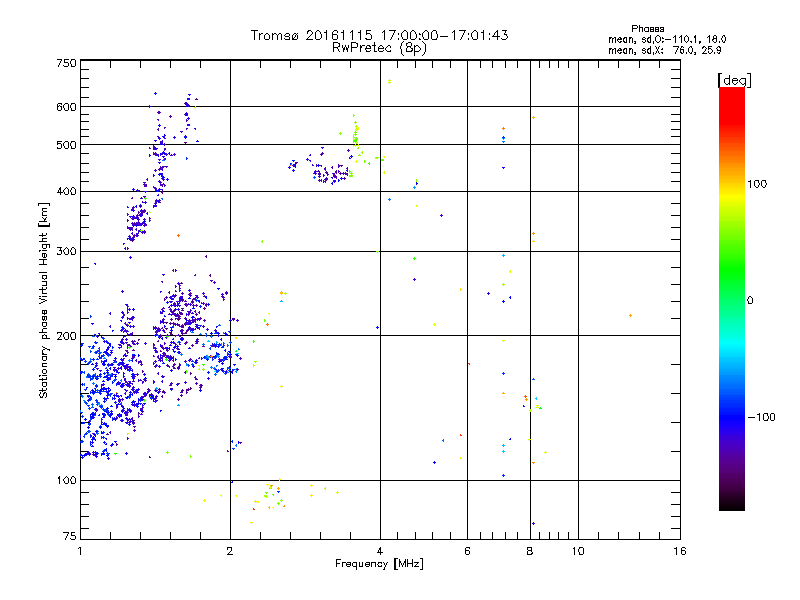
Task: Click the green zero-degree region of the colorbar
Action: click(732, 300)
